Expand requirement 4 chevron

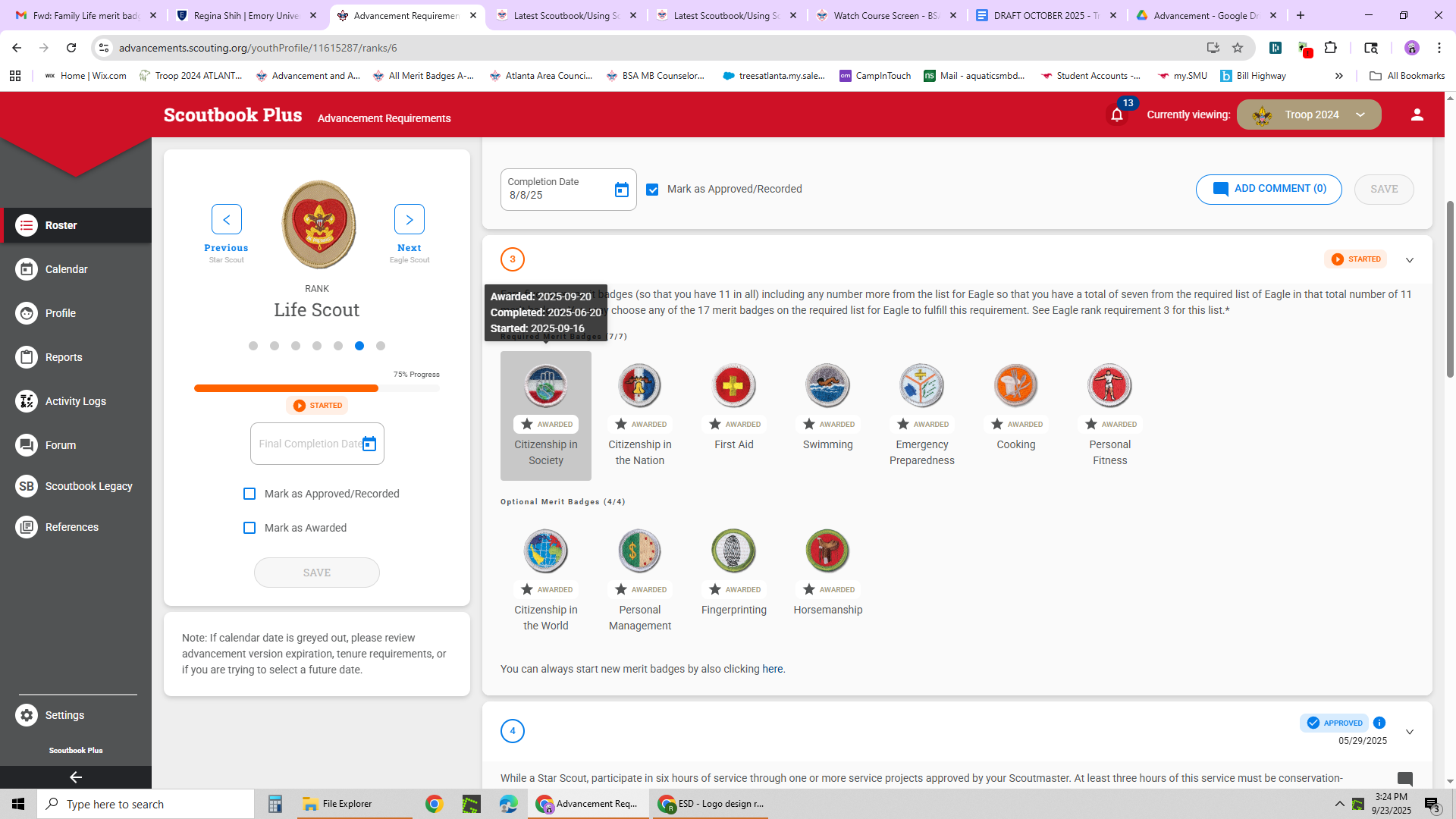coord(1410,732)
